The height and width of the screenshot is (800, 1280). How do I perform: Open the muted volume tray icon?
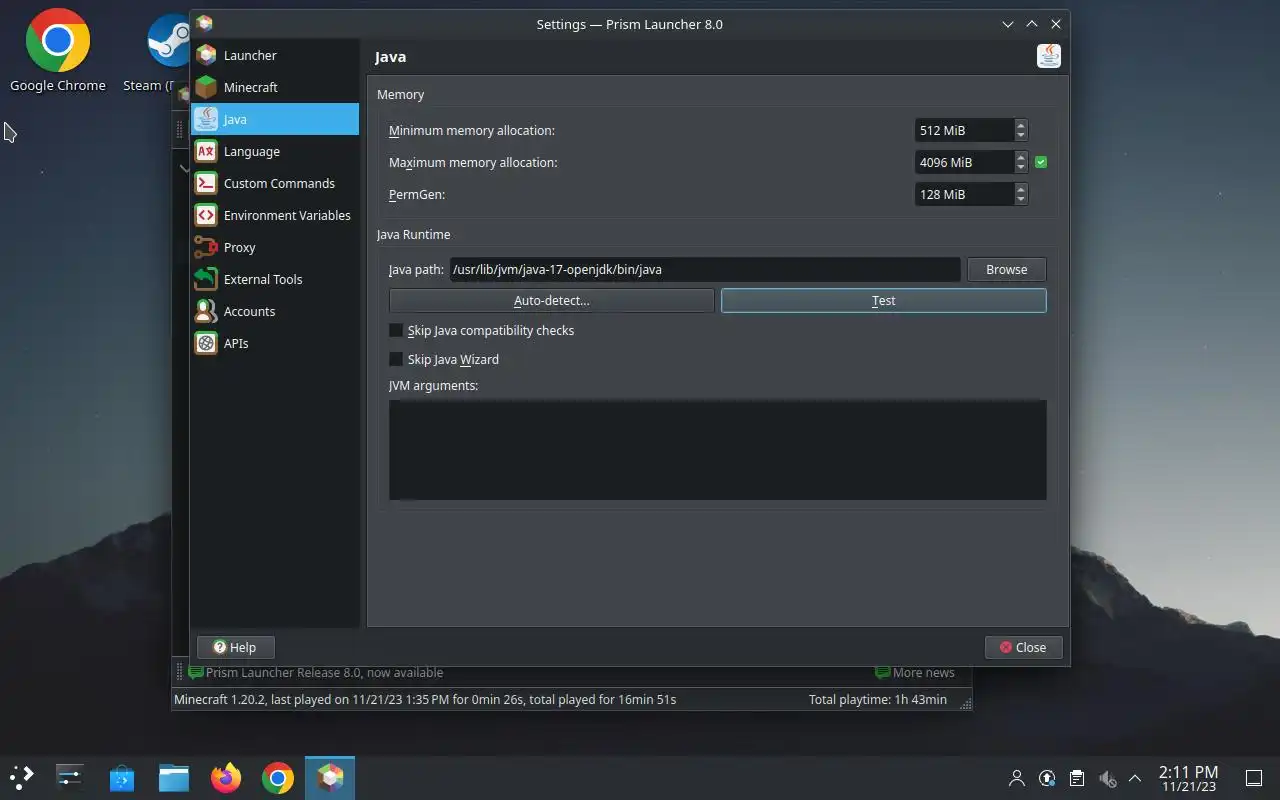click(1106, 778)
